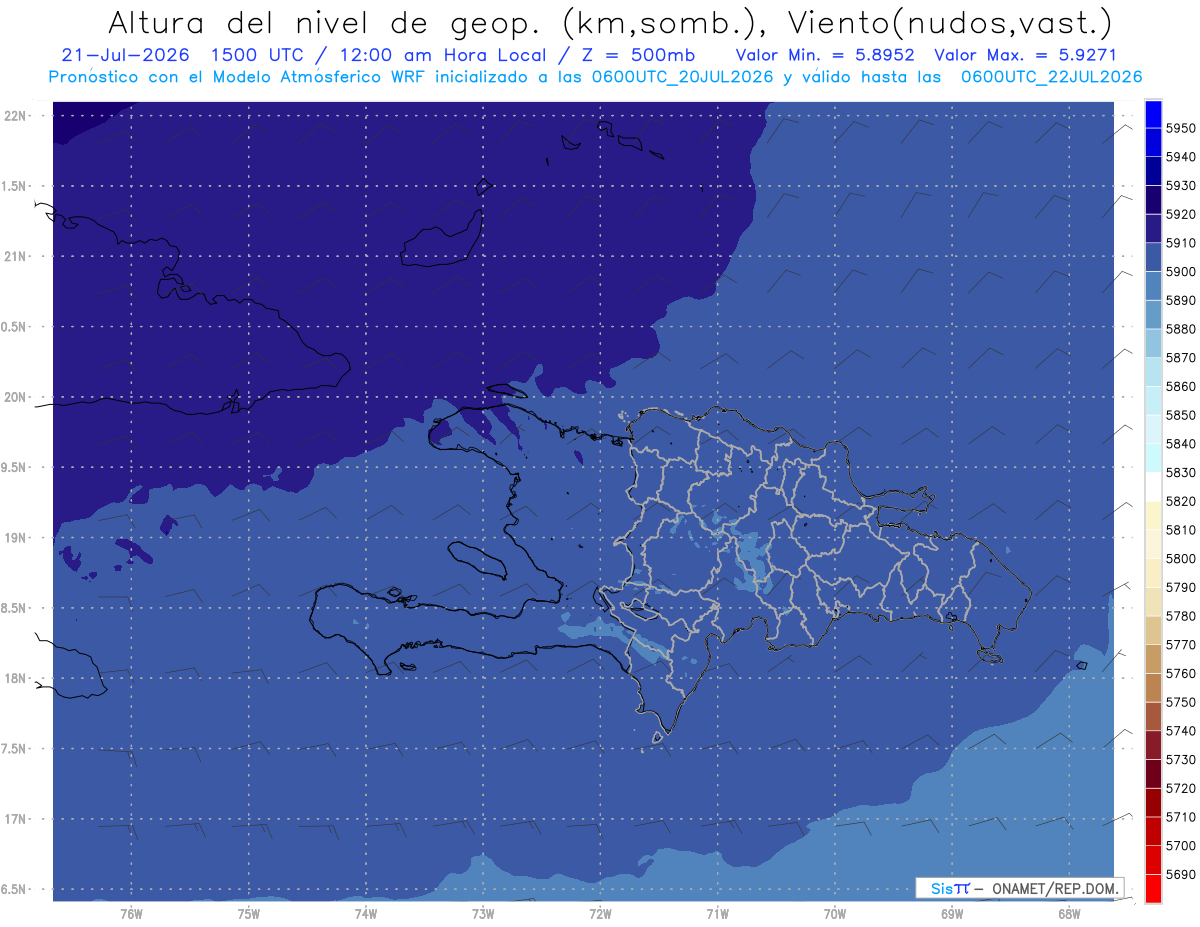This screenshot has width=1200, height=927.
Task: Click the 5710 colorbar label
Action: pos(1180,817)
